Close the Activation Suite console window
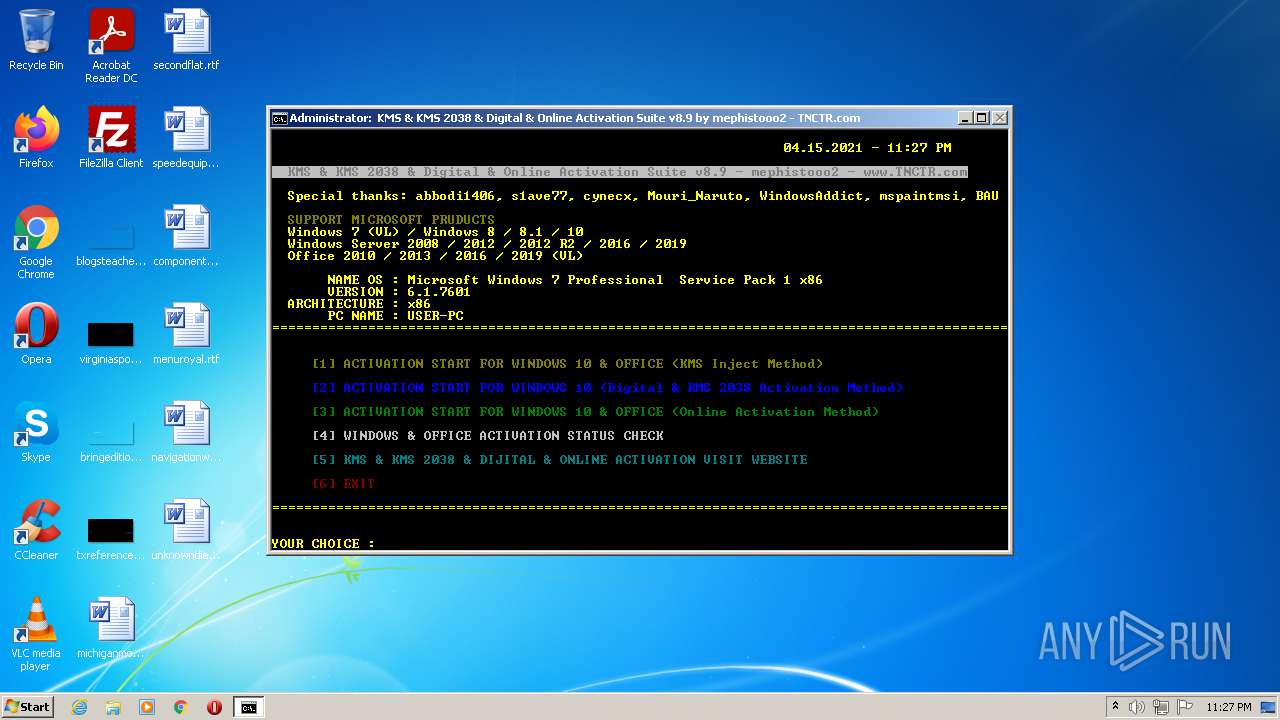This screenshot has width=1280, height=720. pyautogui.click(x=999, y=118)
